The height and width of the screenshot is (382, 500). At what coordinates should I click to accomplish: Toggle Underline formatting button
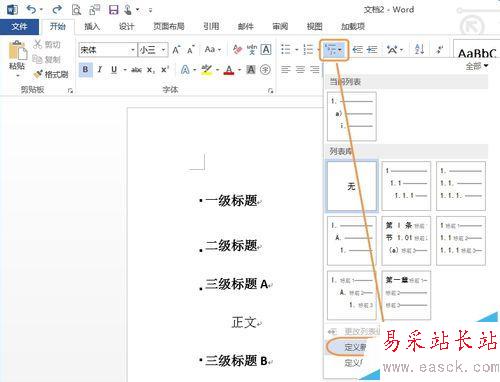tap(114, 70)
